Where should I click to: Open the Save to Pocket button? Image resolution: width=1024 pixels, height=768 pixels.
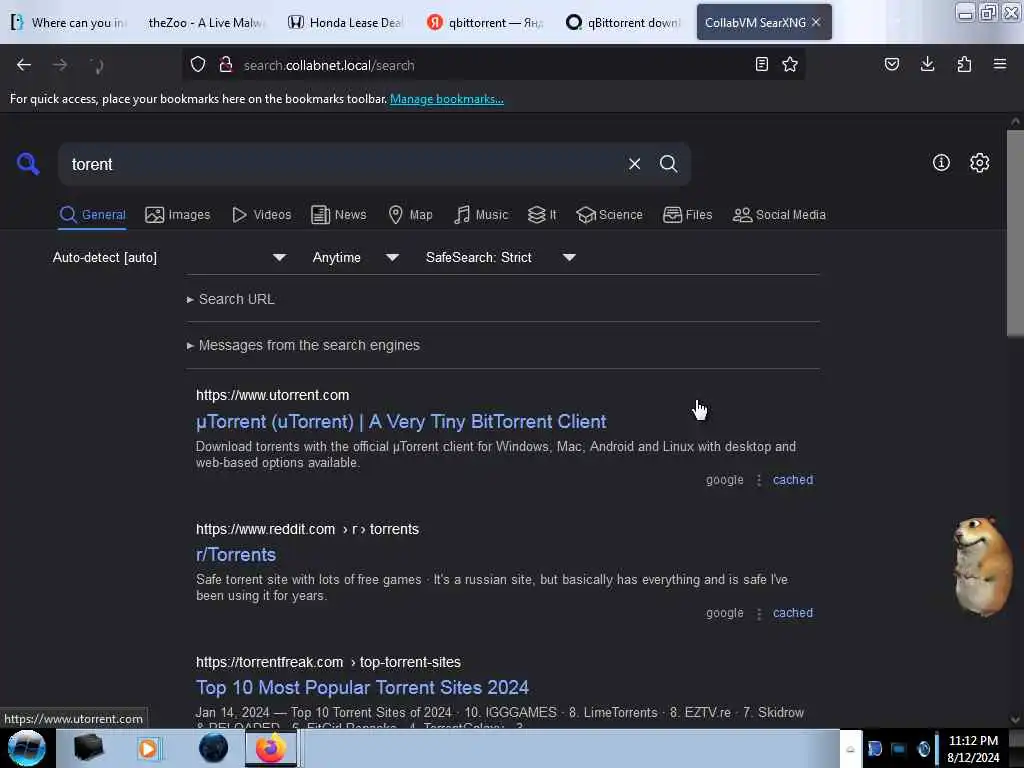[x=891, y=64]
